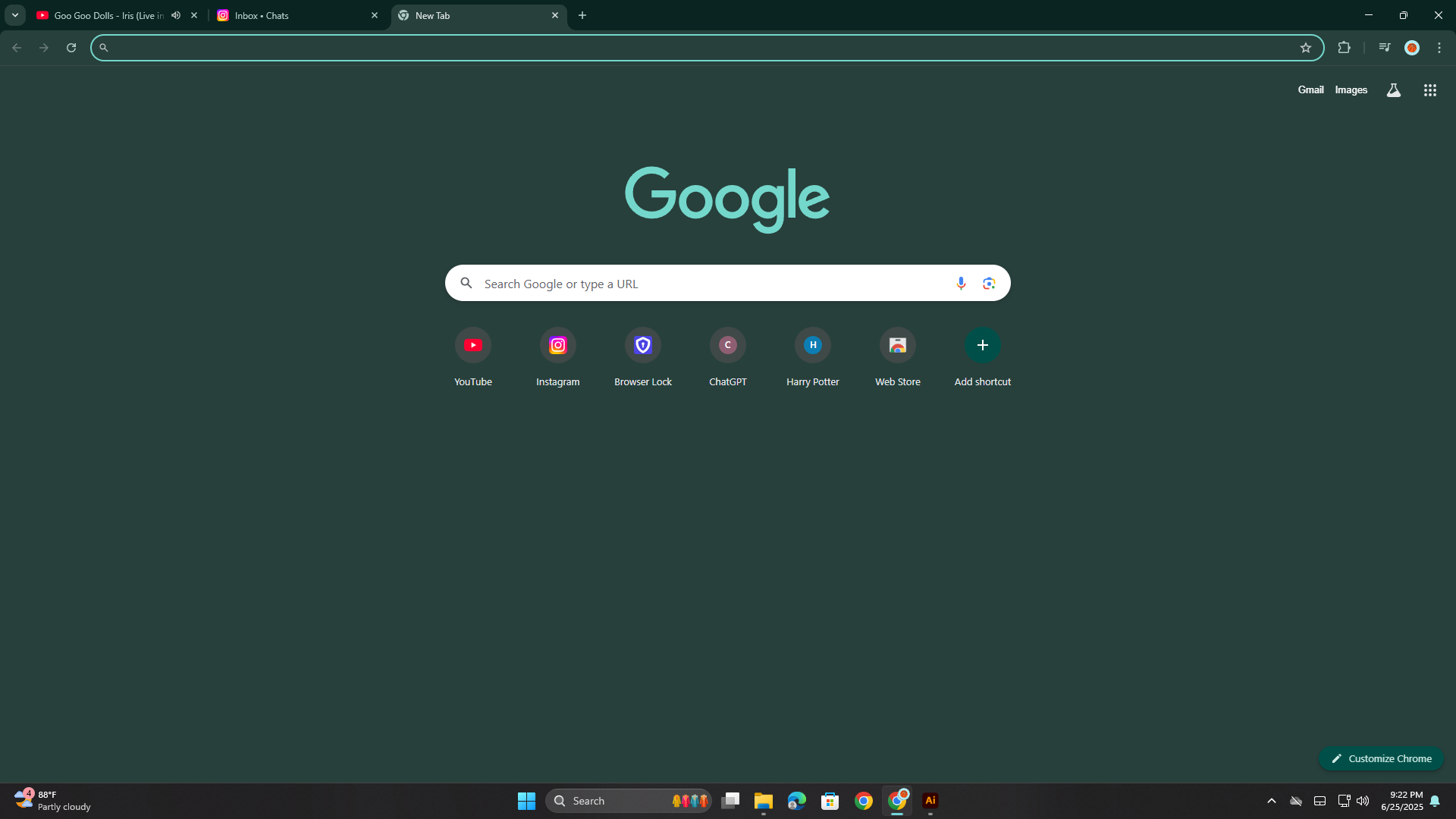
Task: Click the Customize Chrome button
Action: click(x=1382, y=758)
